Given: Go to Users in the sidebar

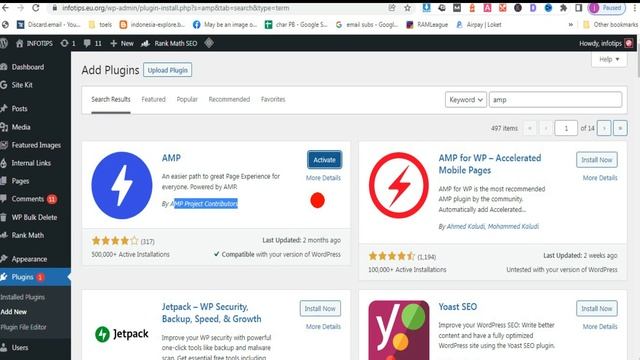Looking at the screenshot, I should coord(20,347).
